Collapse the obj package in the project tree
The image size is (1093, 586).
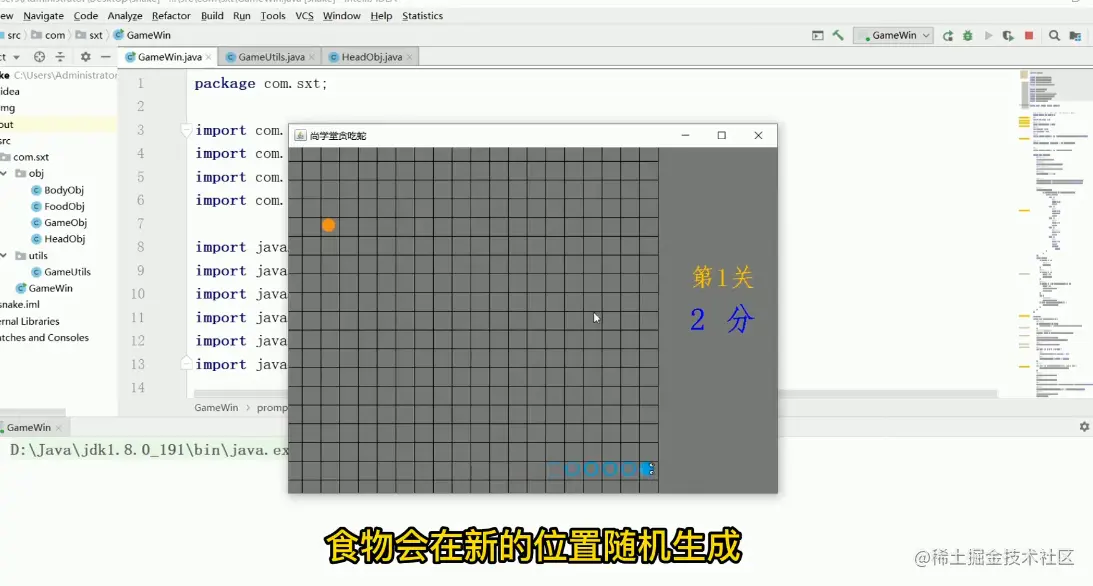4,173
